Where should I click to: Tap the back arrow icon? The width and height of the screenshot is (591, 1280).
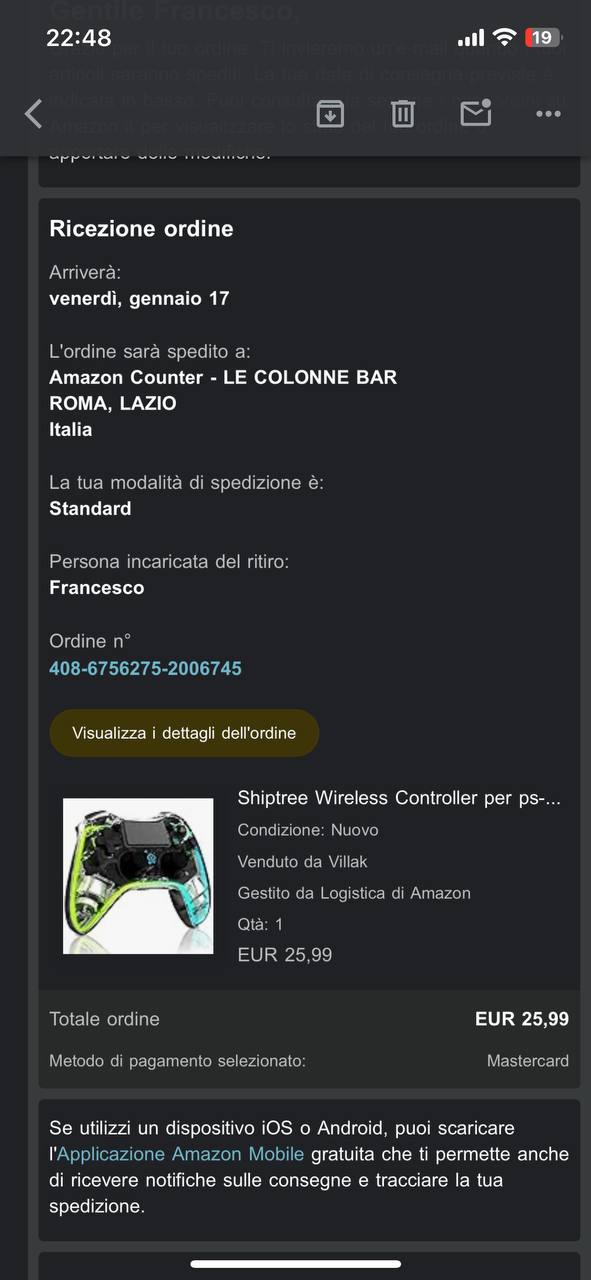[x=33, y=113]
